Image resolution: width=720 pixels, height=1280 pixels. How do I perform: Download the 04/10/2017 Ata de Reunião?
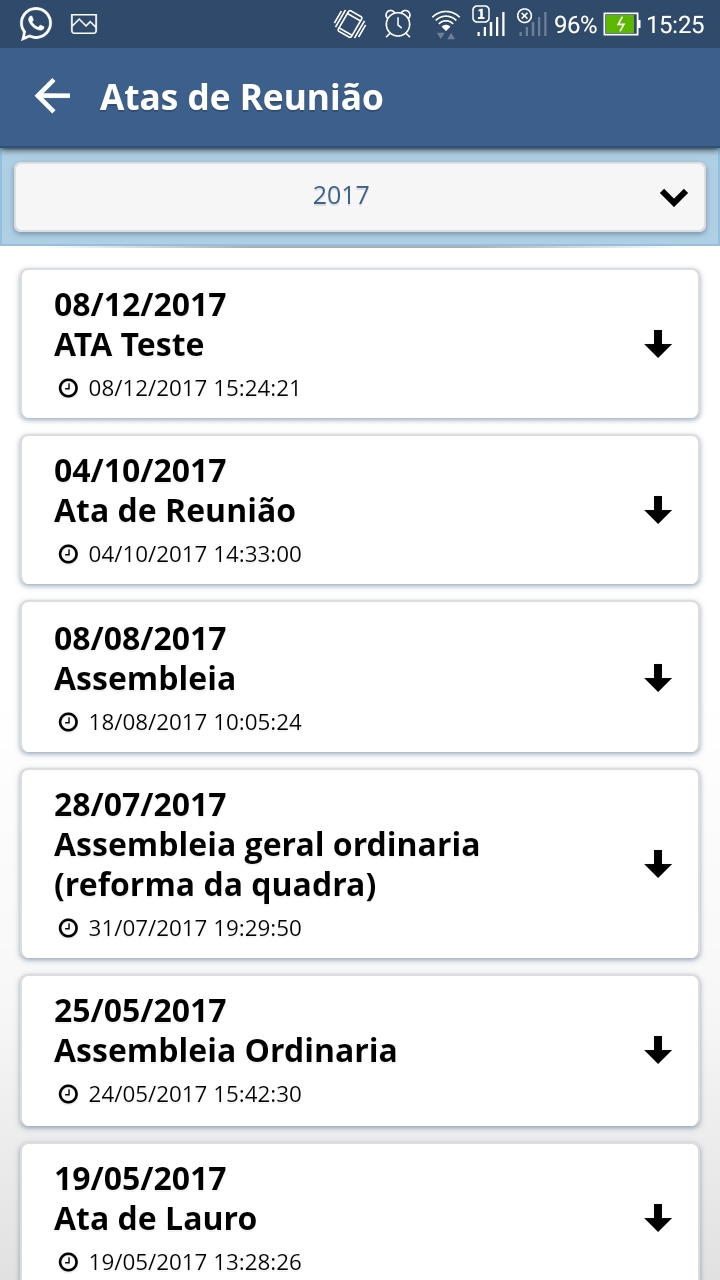tap(657, 511)
